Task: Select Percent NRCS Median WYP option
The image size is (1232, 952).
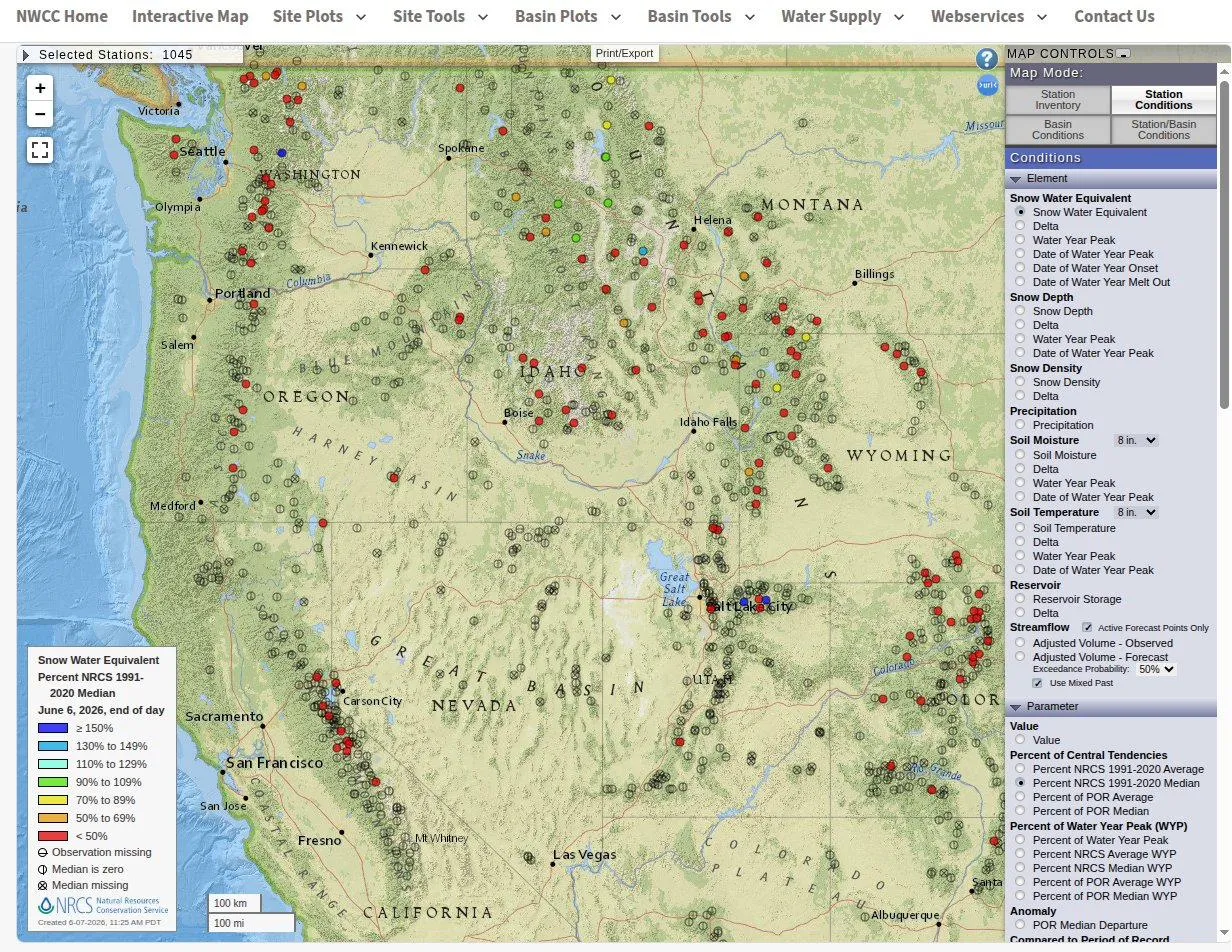Action: click(x=1020, y=868)
